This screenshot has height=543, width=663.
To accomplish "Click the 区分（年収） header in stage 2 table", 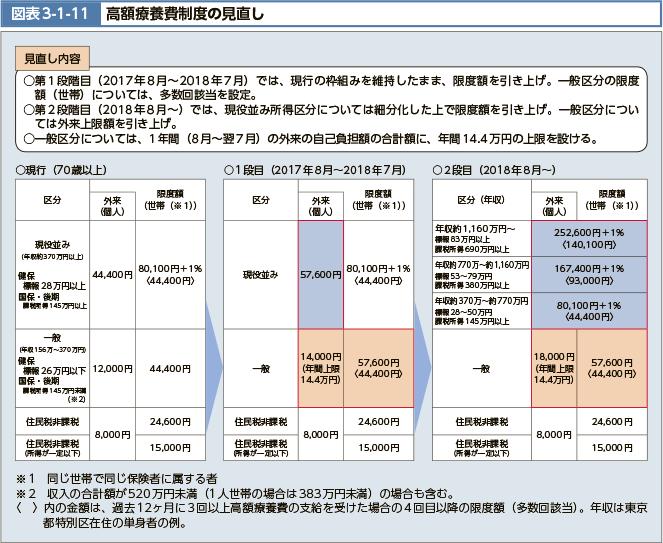I will pyautogui.click(x=480, y=200).
